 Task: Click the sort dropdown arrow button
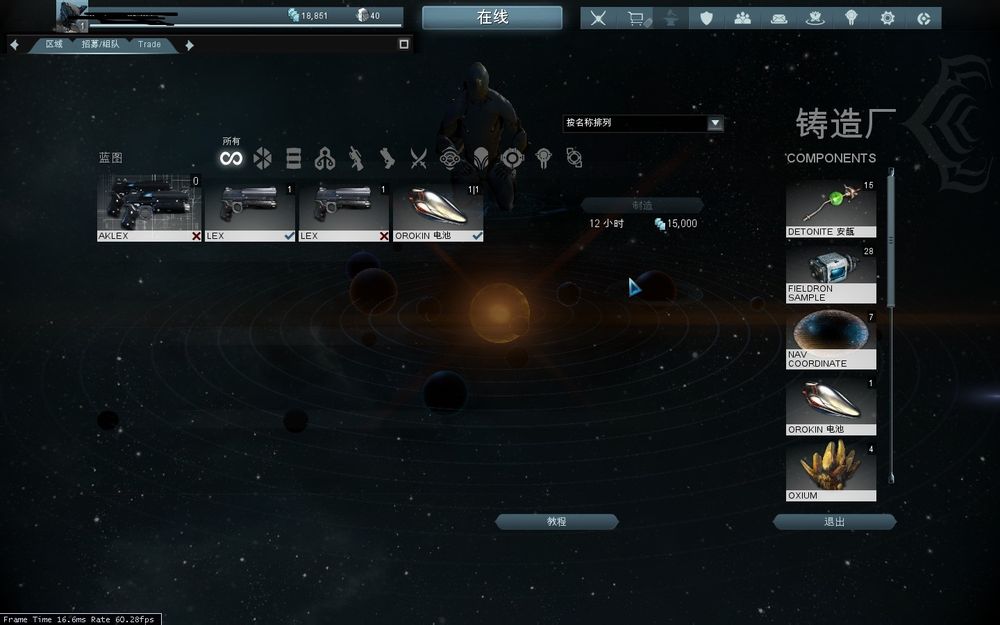pyautogui.click(x=715, y=123)
